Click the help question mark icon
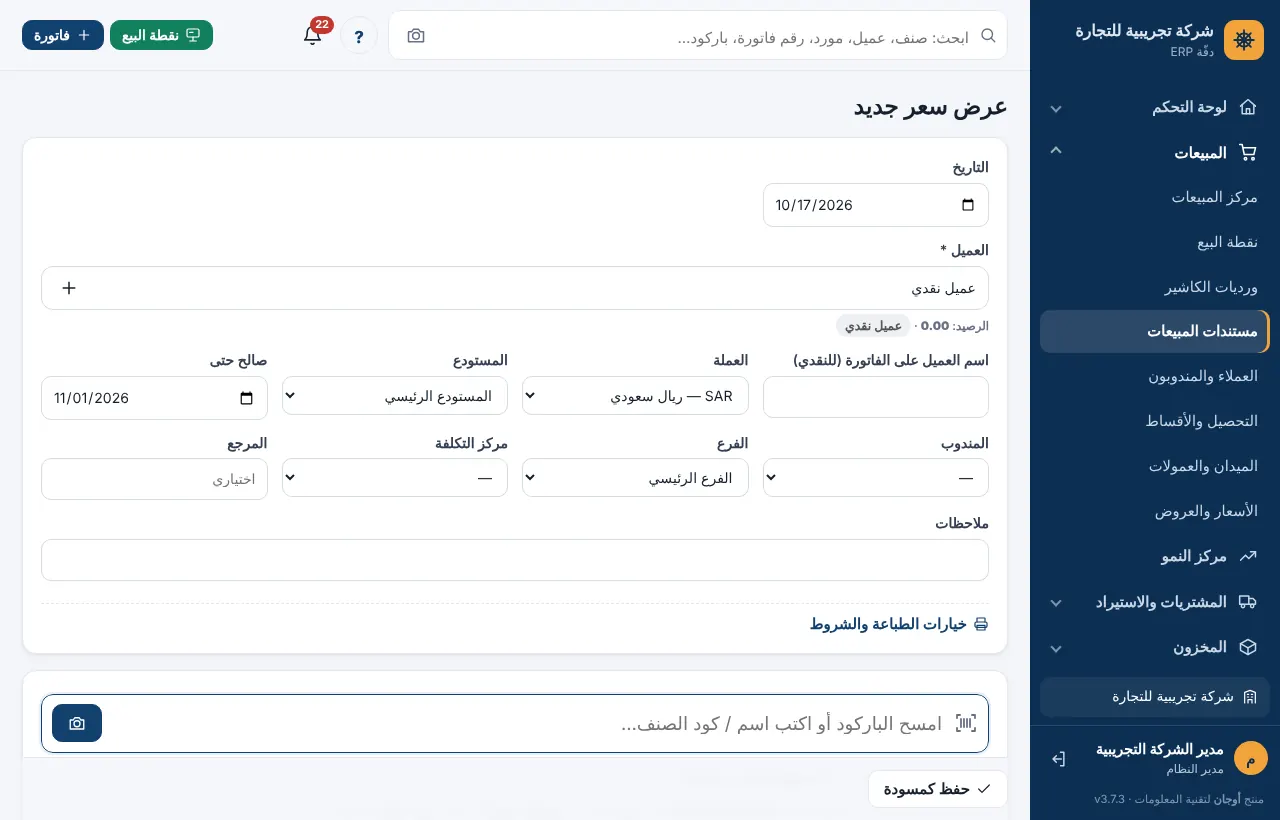The width and height of the screenshot is (1280, 820). click(359, 36)
